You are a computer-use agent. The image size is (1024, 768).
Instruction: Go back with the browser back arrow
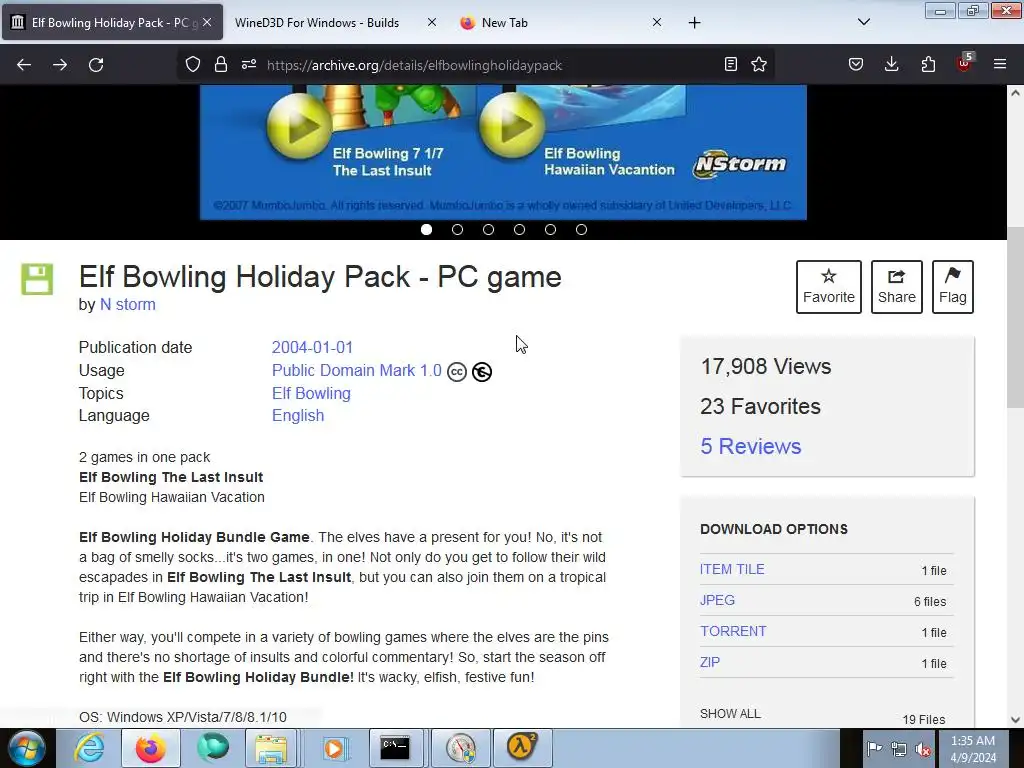point(24,65)
